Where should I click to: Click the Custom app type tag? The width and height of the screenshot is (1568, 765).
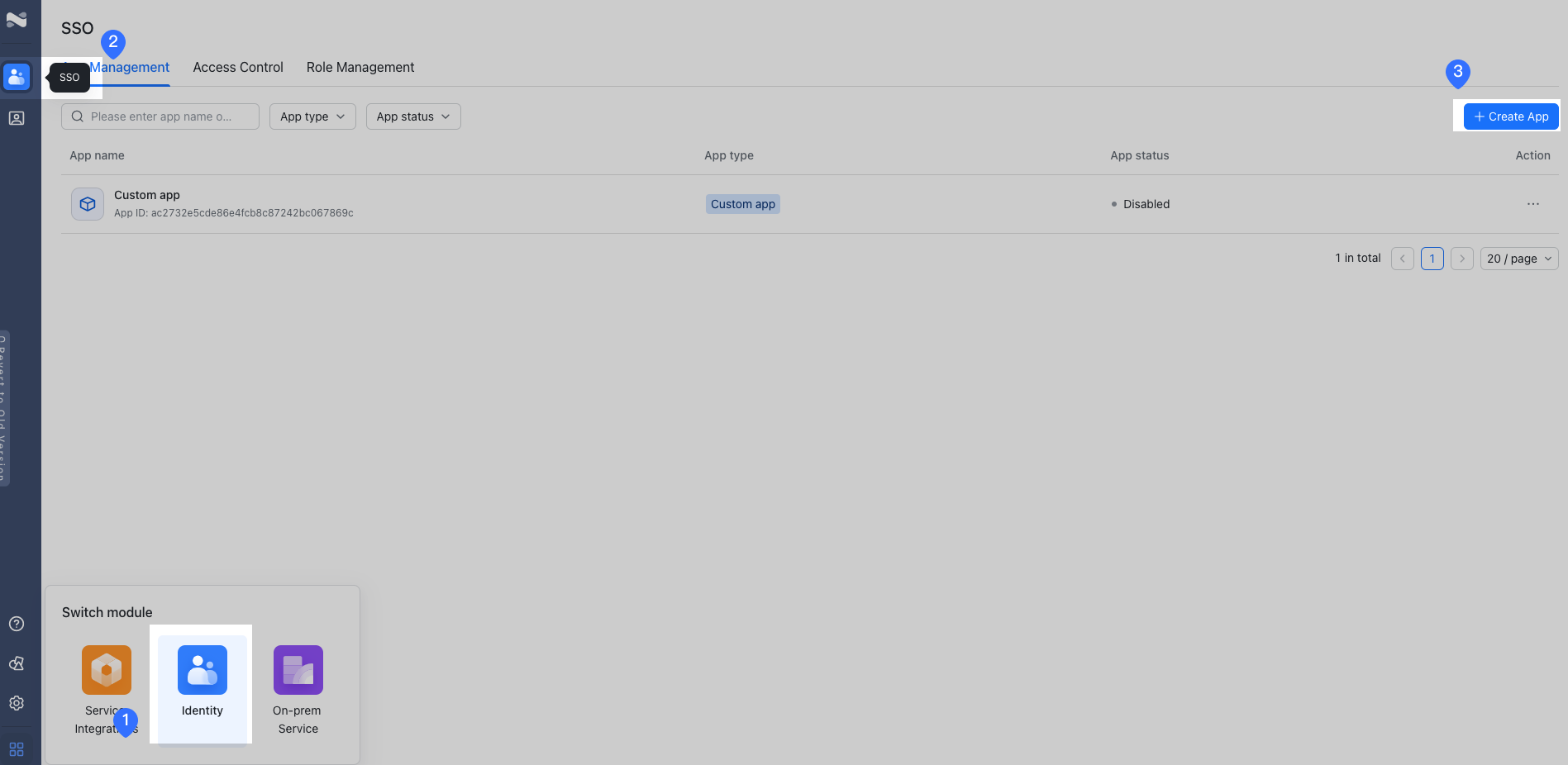743,204
